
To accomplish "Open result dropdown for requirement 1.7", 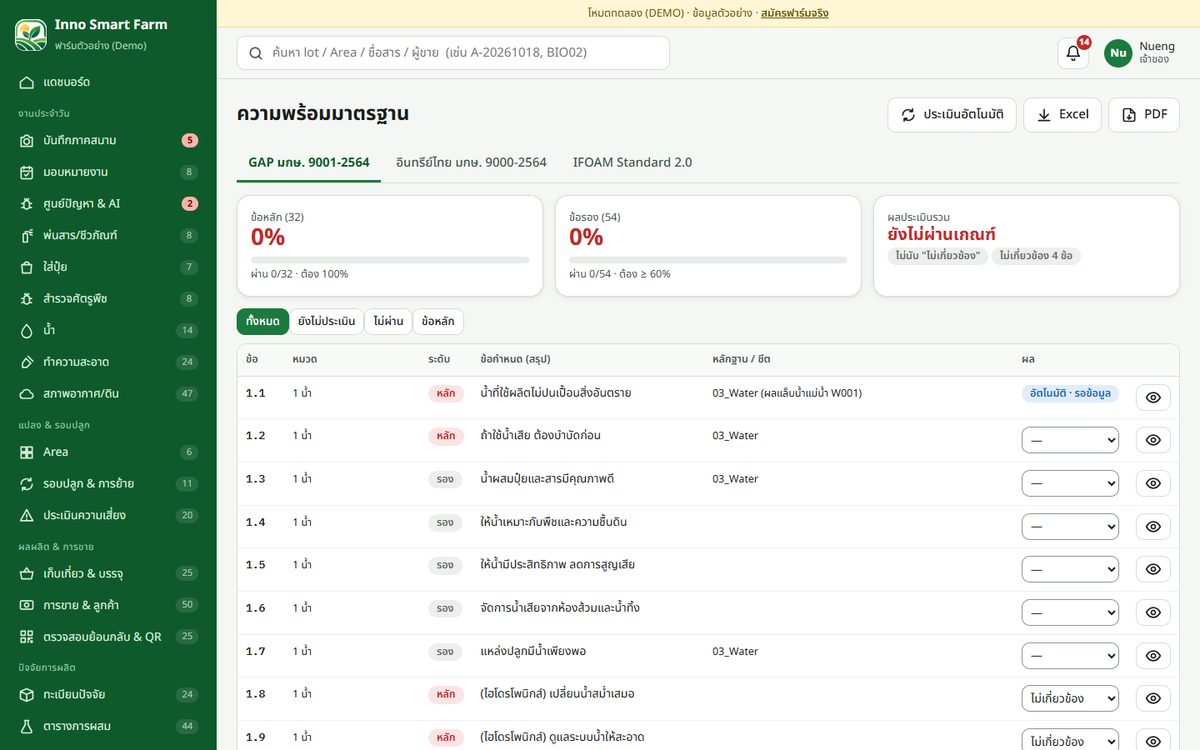I will pos(1070,656).
